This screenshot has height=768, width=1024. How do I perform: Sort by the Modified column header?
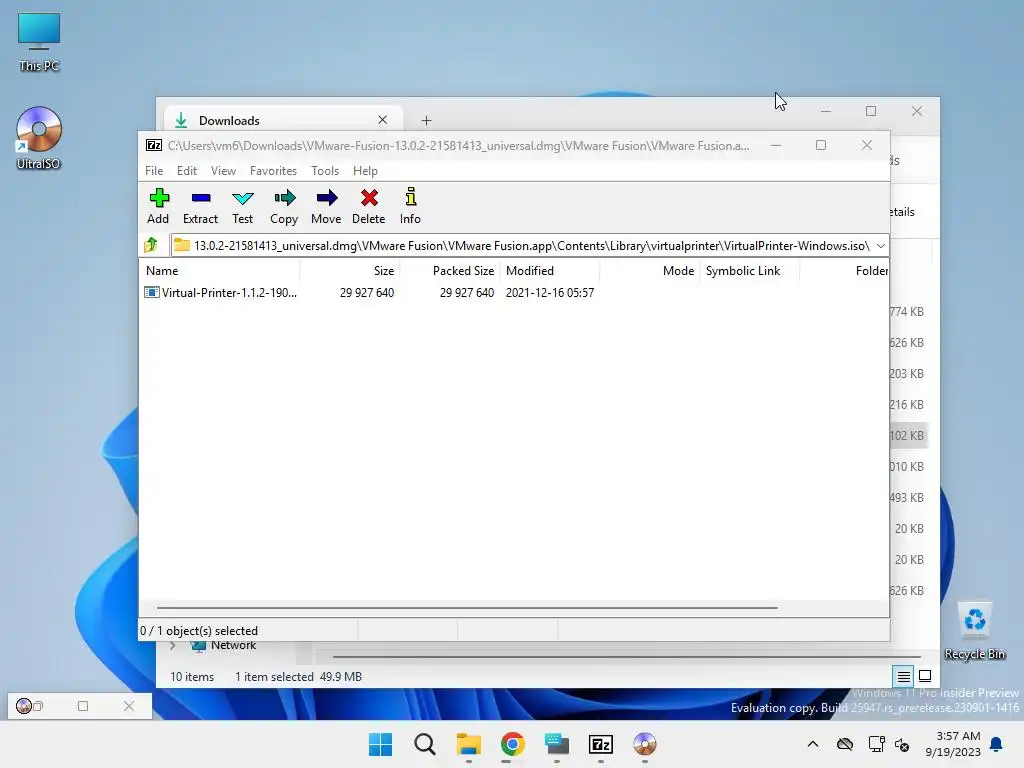tap(550, 270)
